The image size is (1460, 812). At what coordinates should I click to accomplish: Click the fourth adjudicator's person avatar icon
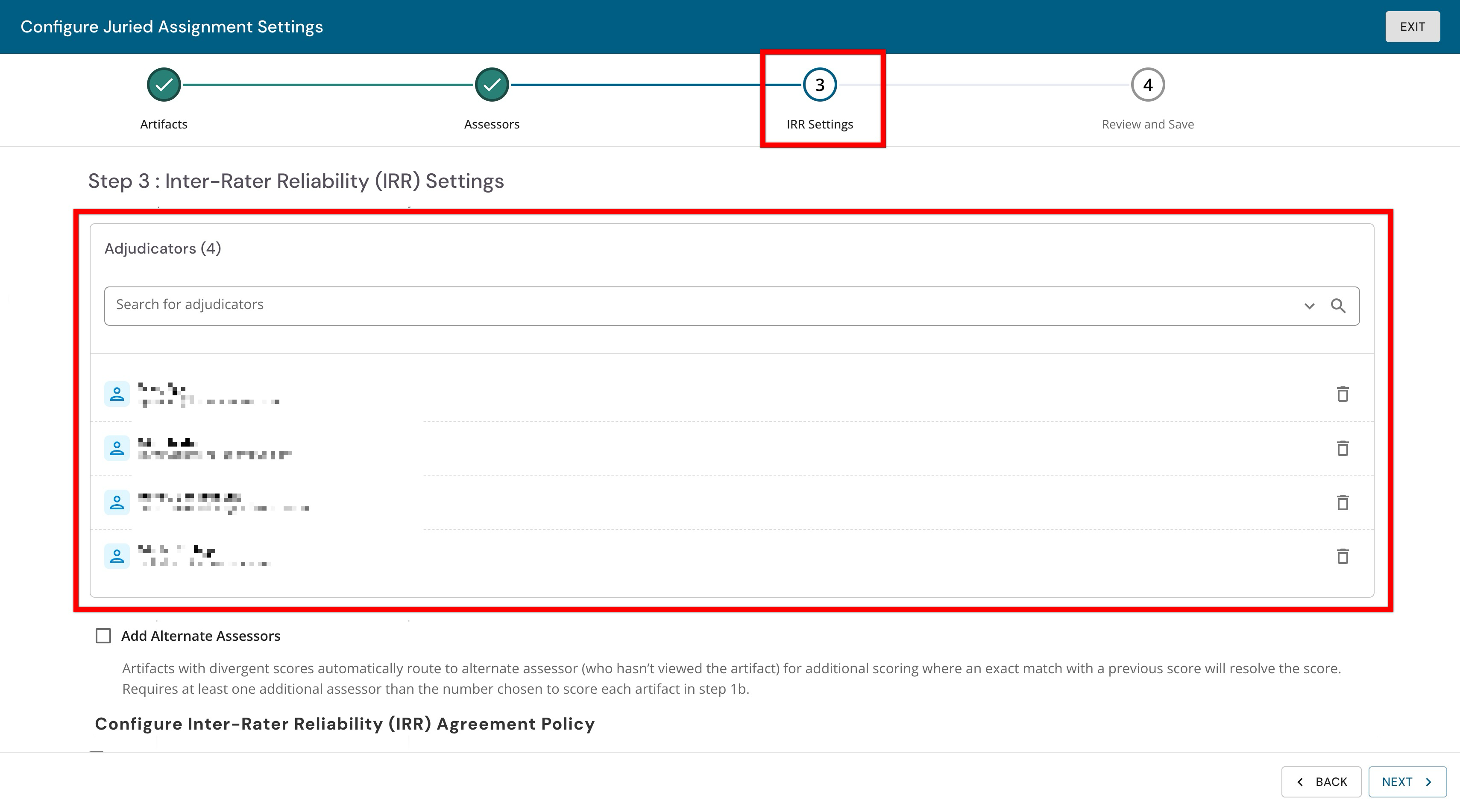[117, 556]
